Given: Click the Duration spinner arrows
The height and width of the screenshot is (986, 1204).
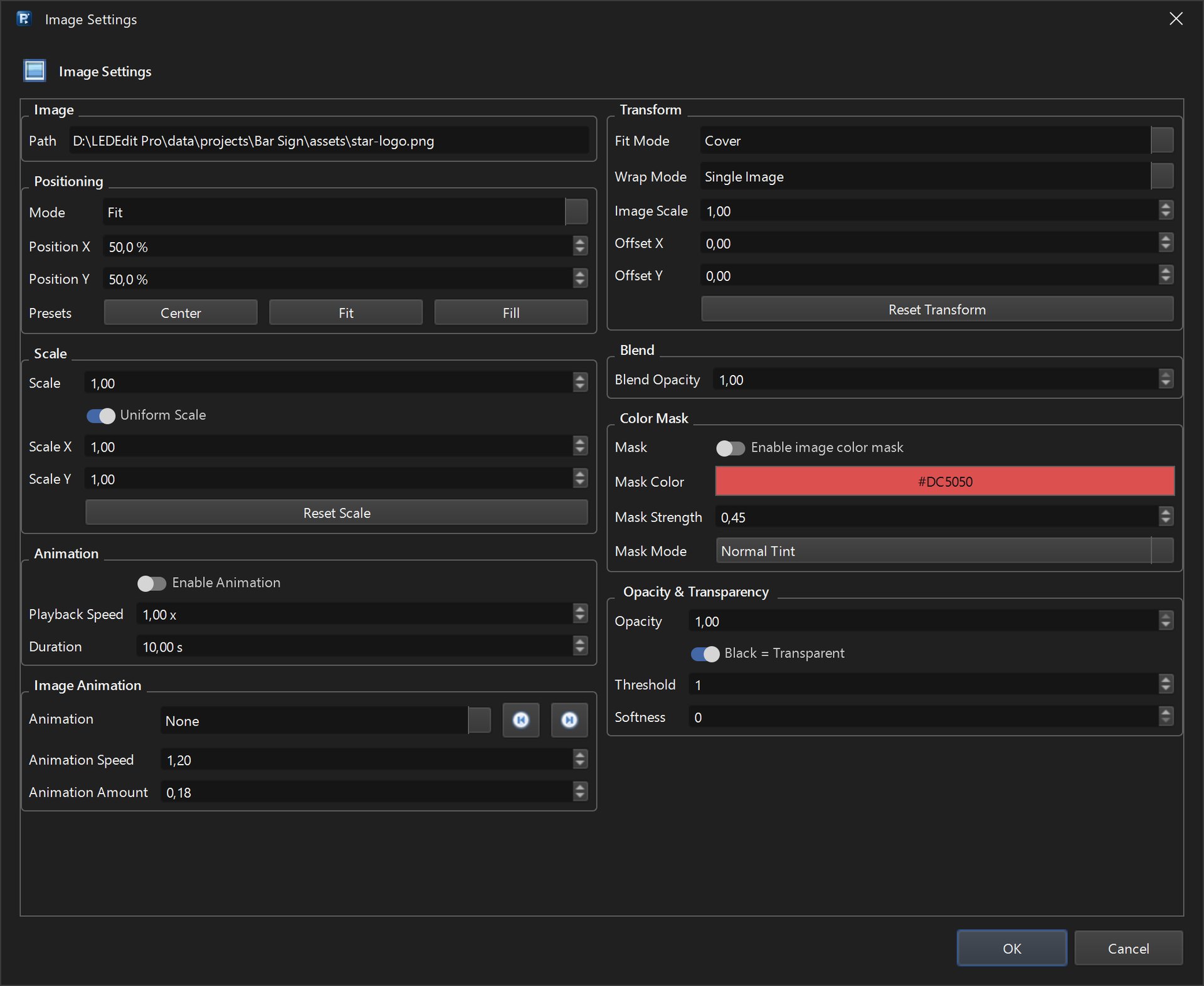Looking at the screenshot, I should 580,646.
